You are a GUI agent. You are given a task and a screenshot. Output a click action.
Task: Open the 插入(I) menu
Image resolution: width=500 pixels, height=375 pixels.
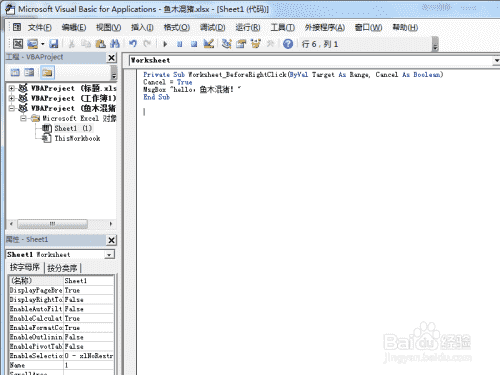coord(142,27)
